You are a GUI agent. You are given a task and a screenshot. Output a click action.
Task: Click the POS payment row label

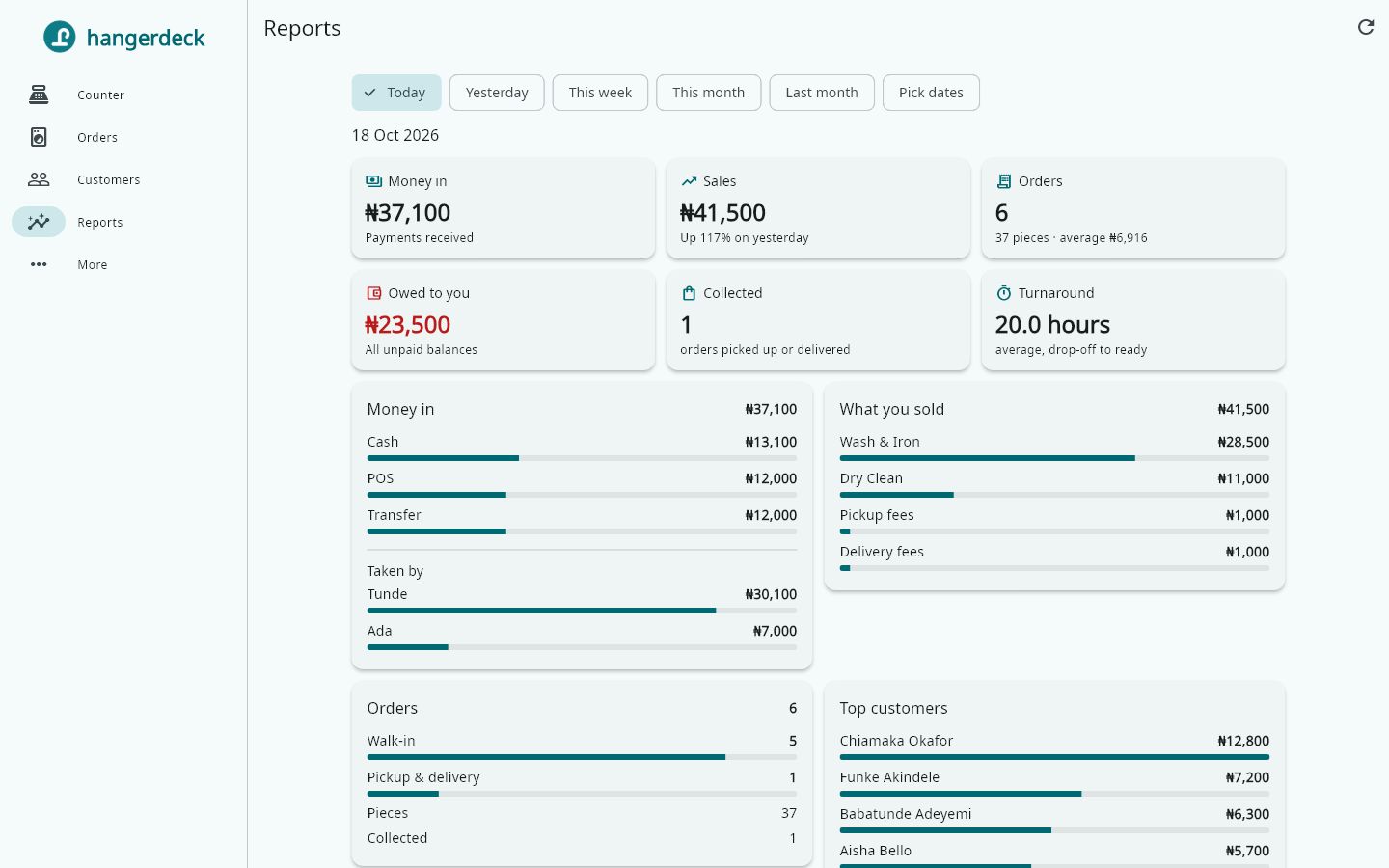380,478
